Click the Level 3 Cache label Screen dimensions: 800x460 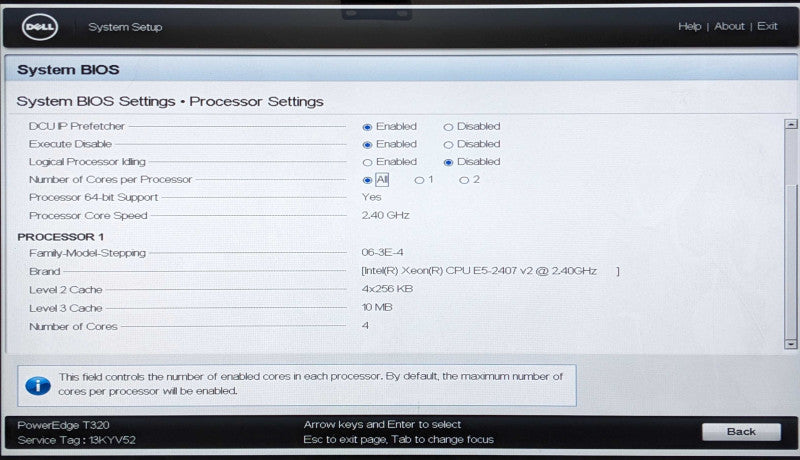coord(65,308)
